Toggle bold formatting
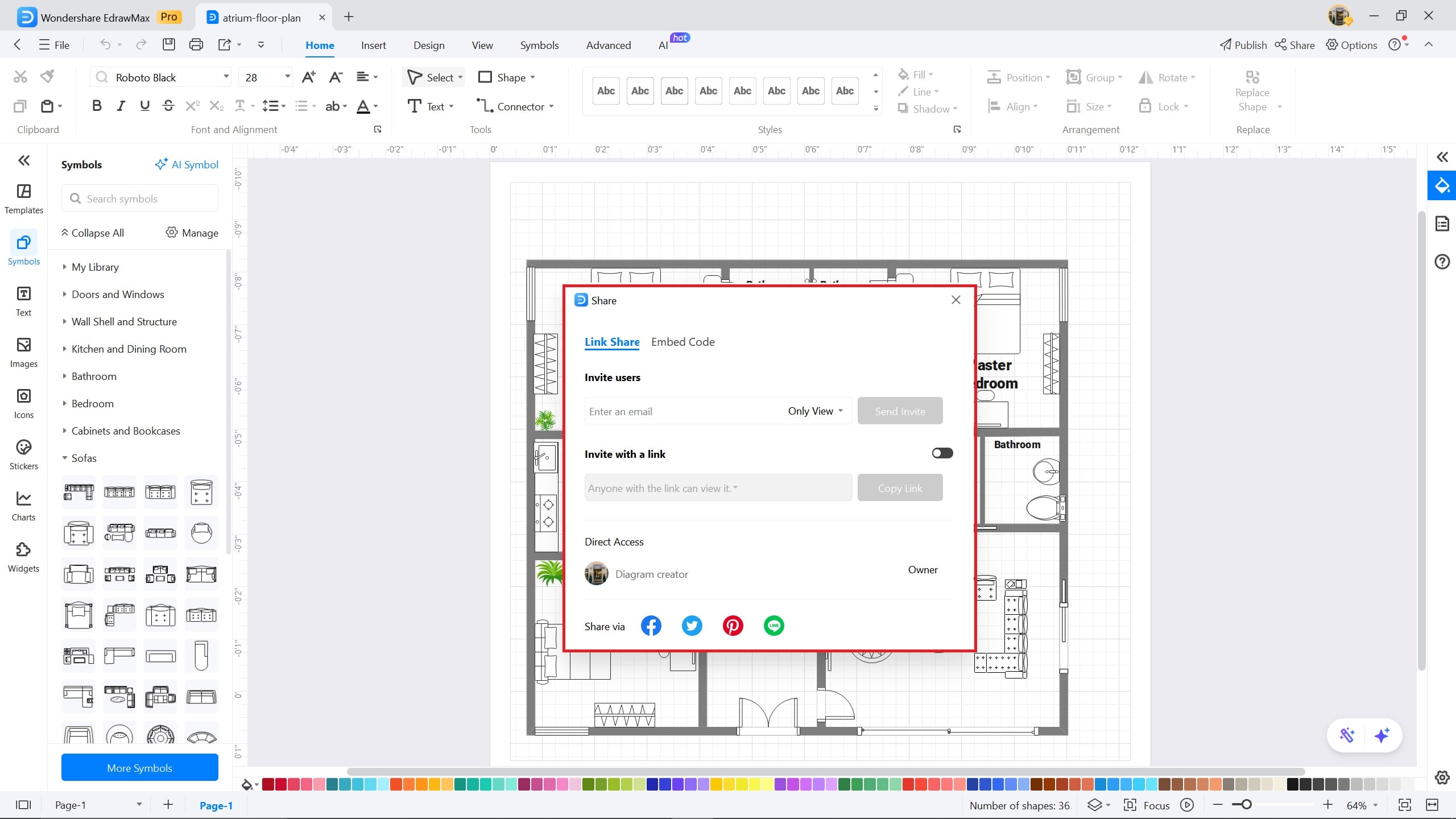Viewport: 1456px width, 819px height. (x=96, y=105)
